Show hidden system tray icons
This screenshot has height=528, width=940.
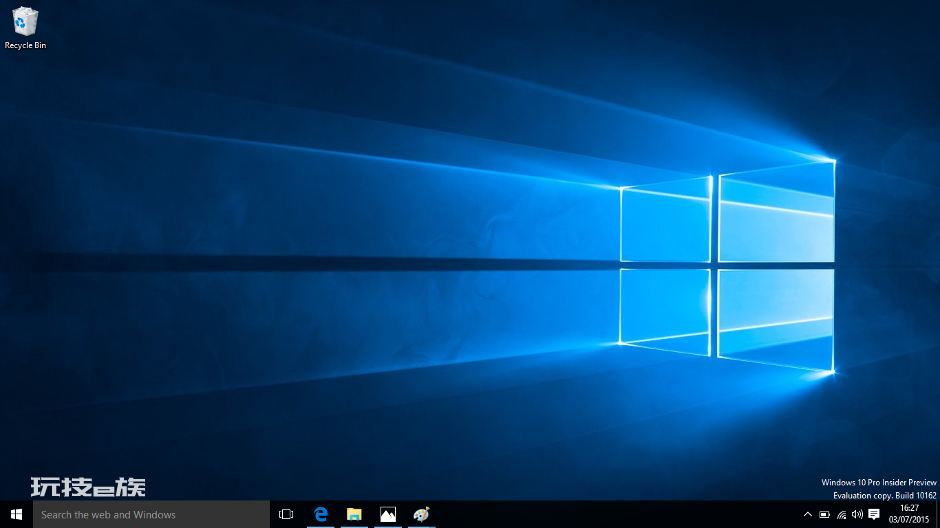coord(808,514)
